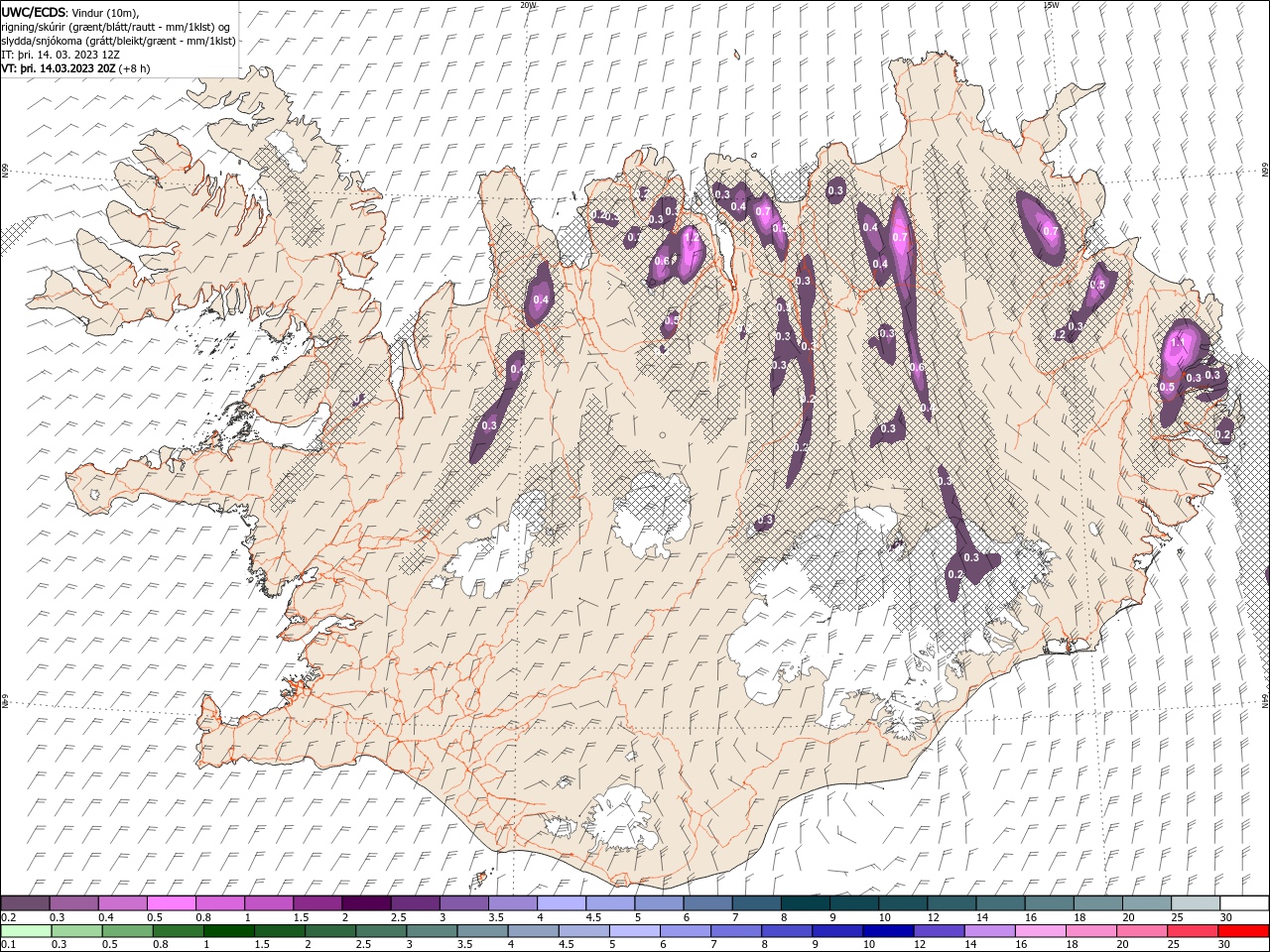Select the "VT: þri. 14.03.2023 20Z (+8 h)" line

click(x=76, y=68)
